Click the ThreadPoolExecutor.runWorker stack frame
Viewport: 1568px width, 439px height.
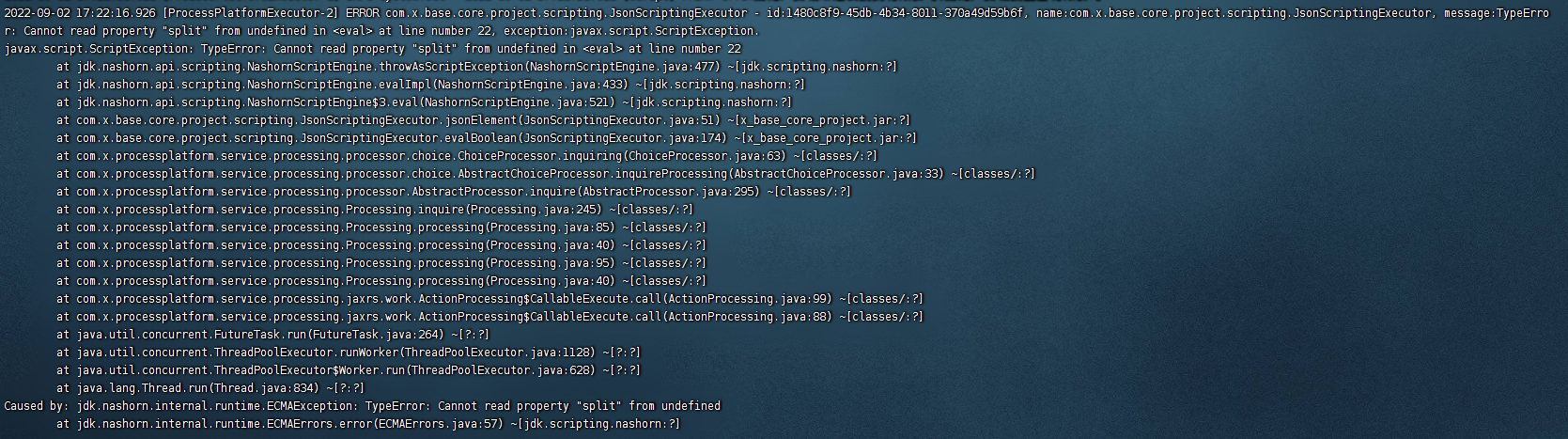coord(348,353)
